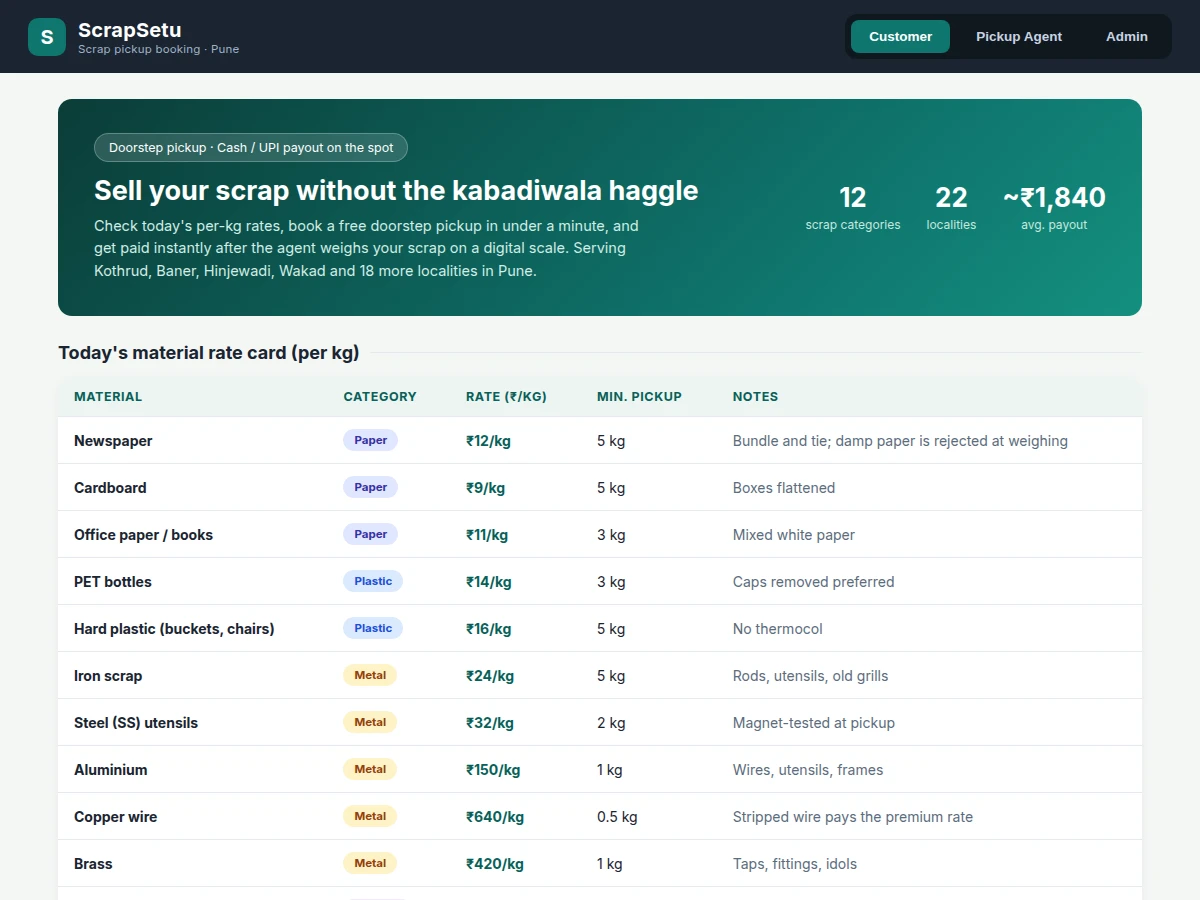
Task: Click the 'Magnet-tested at pickup' note
Action: click(814, 723)
